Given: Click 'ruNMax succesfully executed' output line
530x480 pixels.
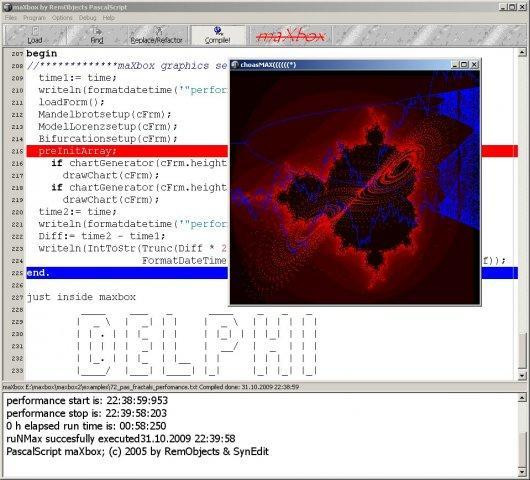Looking at the screenshot, I should (121, 439).
